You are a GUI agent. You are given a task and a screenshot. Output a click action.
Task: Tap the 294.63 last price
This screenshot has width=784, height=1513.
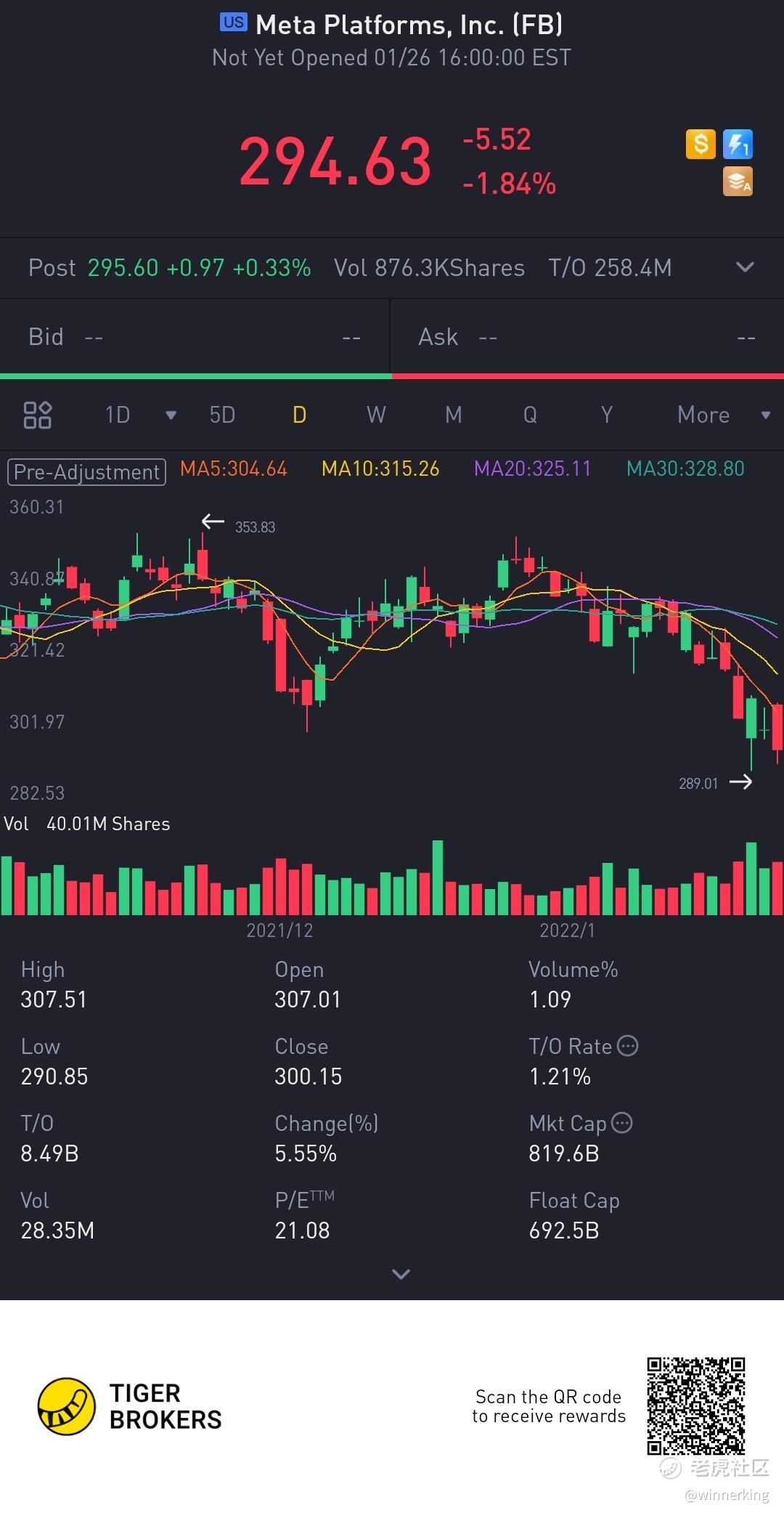tap(335, 161)
